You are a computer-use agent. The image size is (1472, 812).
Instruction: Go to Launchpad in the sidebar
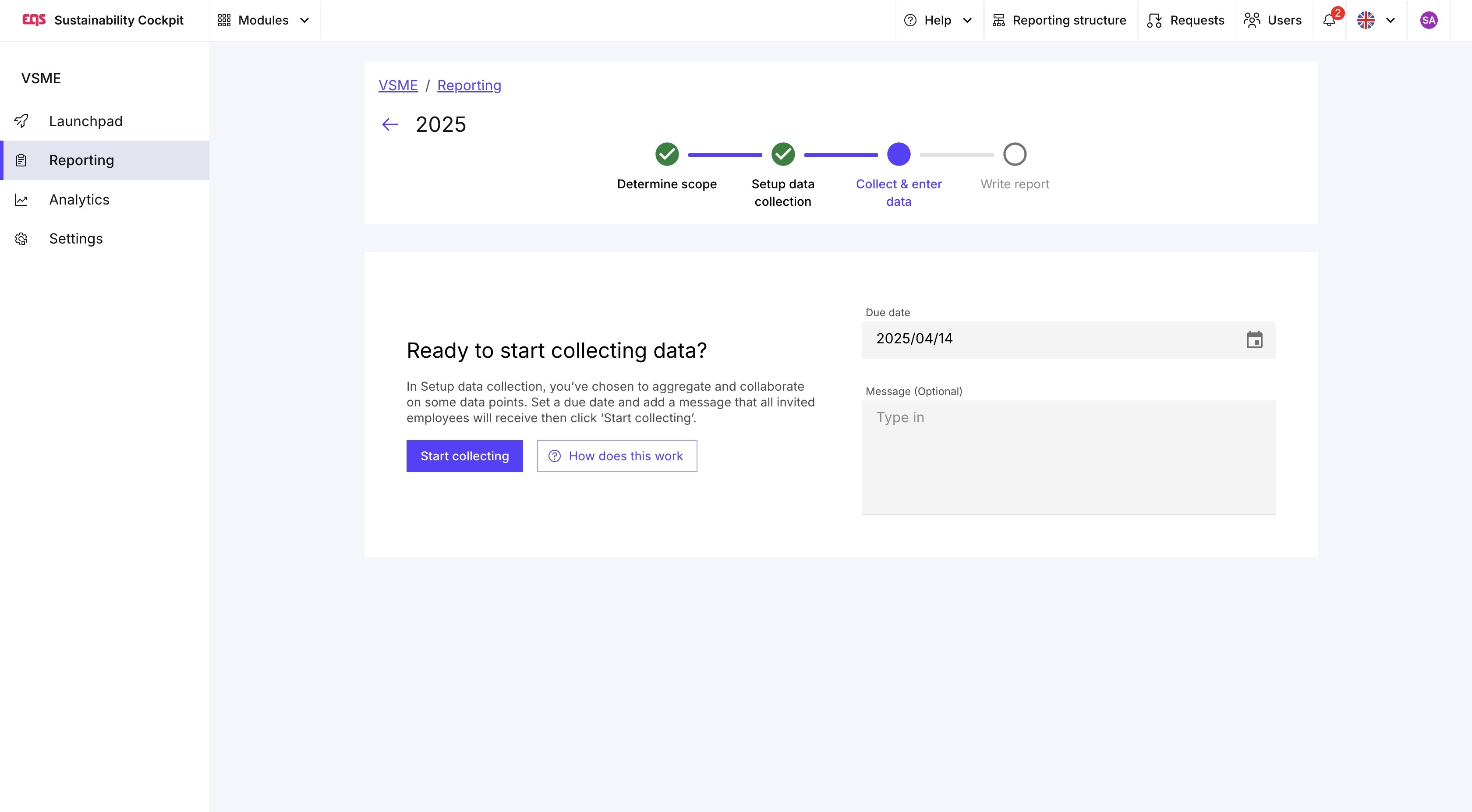[86, 121]
